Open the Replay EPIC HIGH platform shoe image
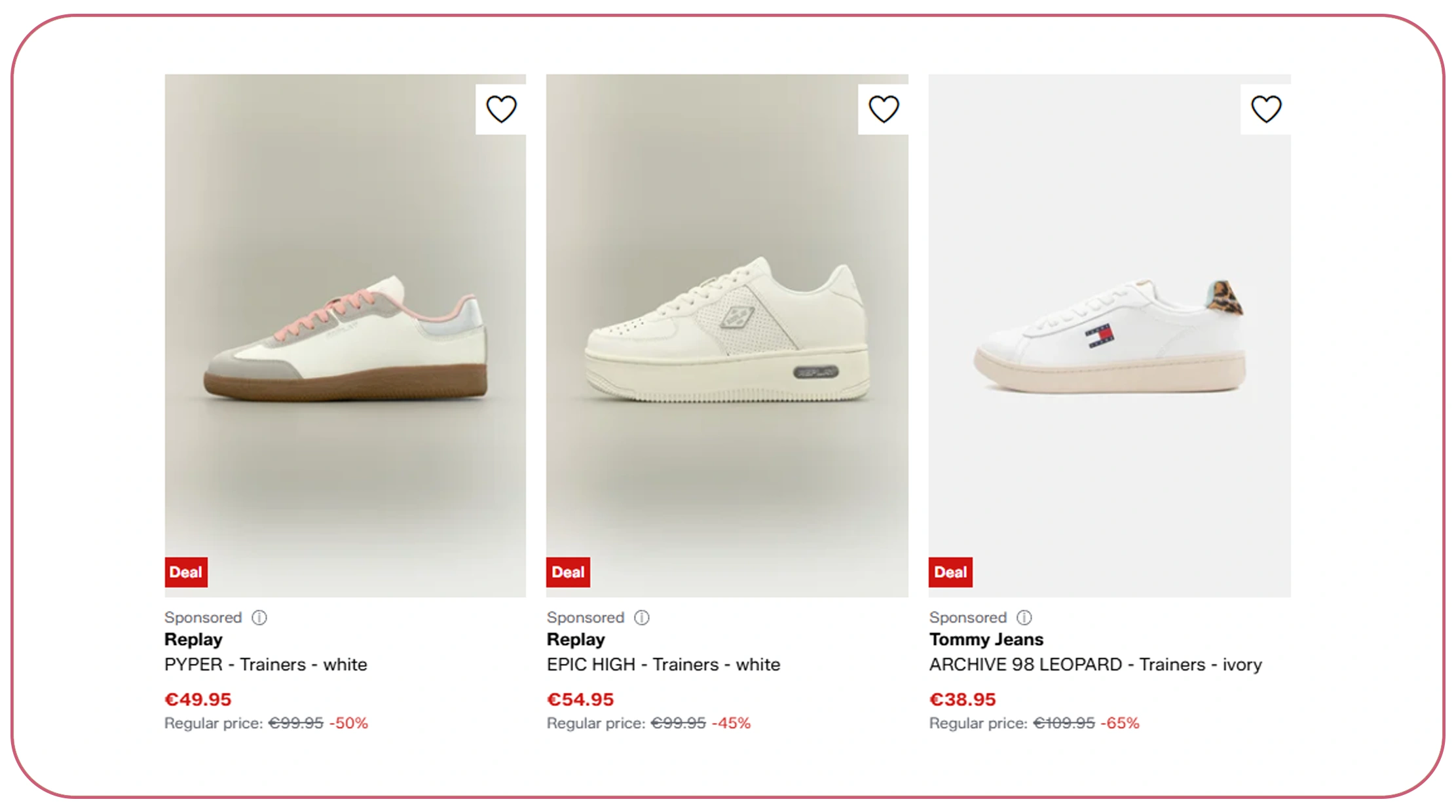 pos(727,335)
